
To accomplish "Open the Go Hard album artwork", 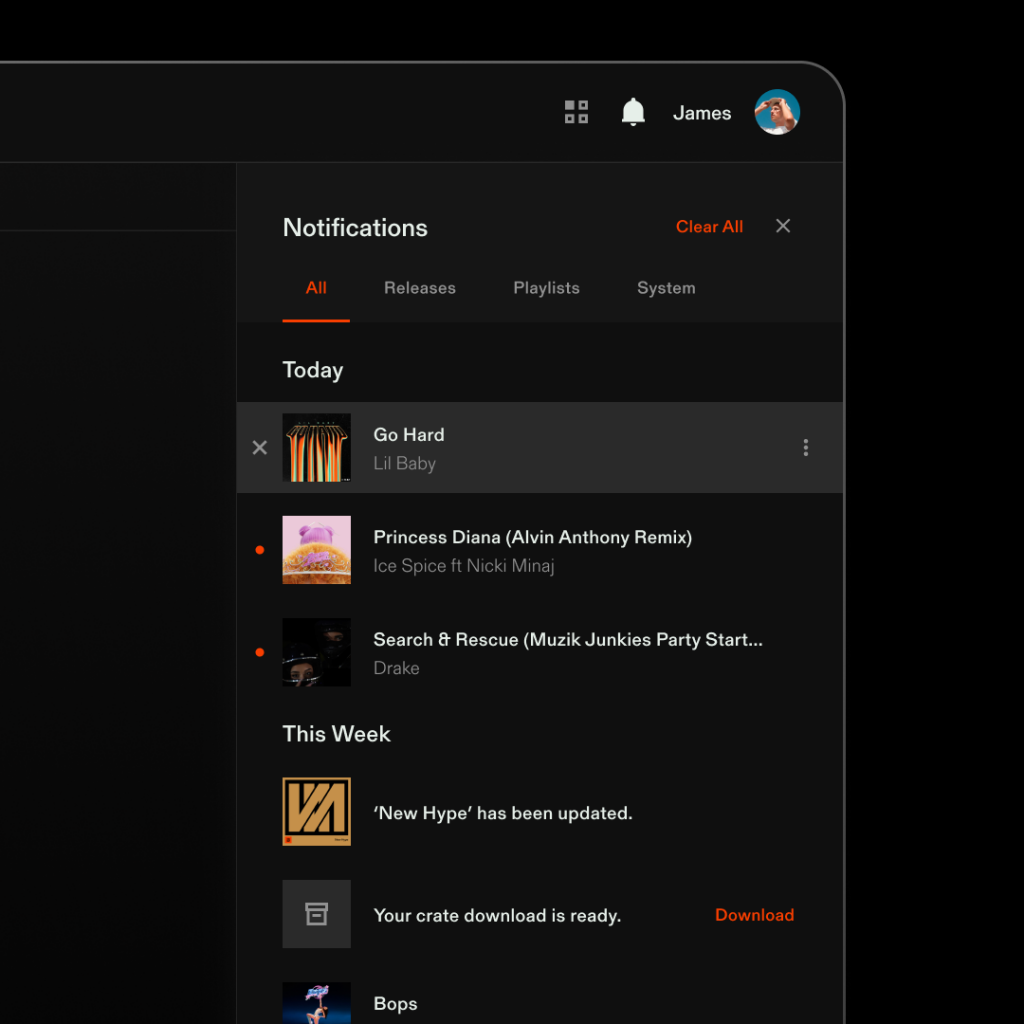I will (x=316, y=448).
